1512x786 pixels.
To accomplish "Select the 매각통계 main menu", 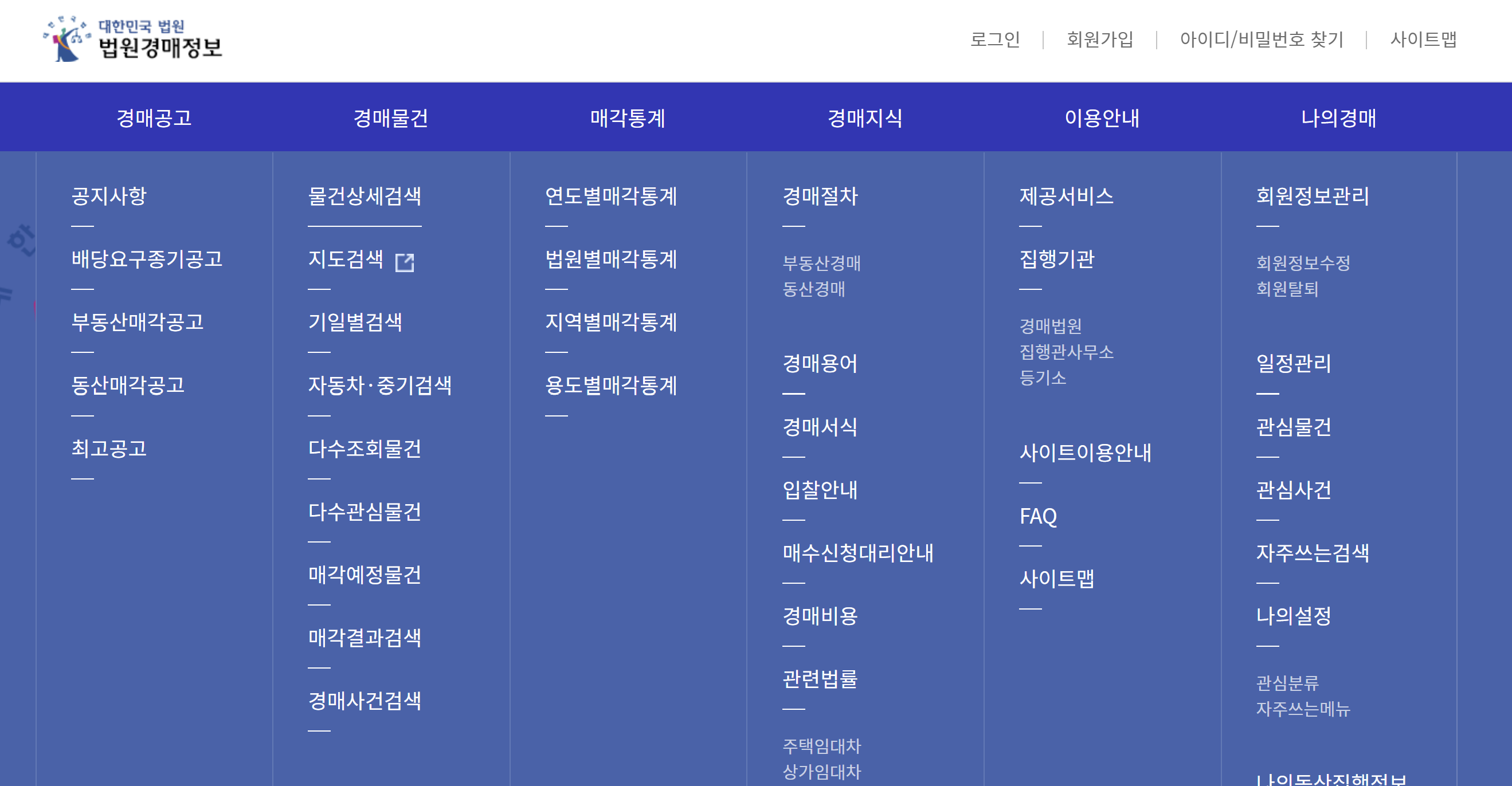I will point(628,118).
